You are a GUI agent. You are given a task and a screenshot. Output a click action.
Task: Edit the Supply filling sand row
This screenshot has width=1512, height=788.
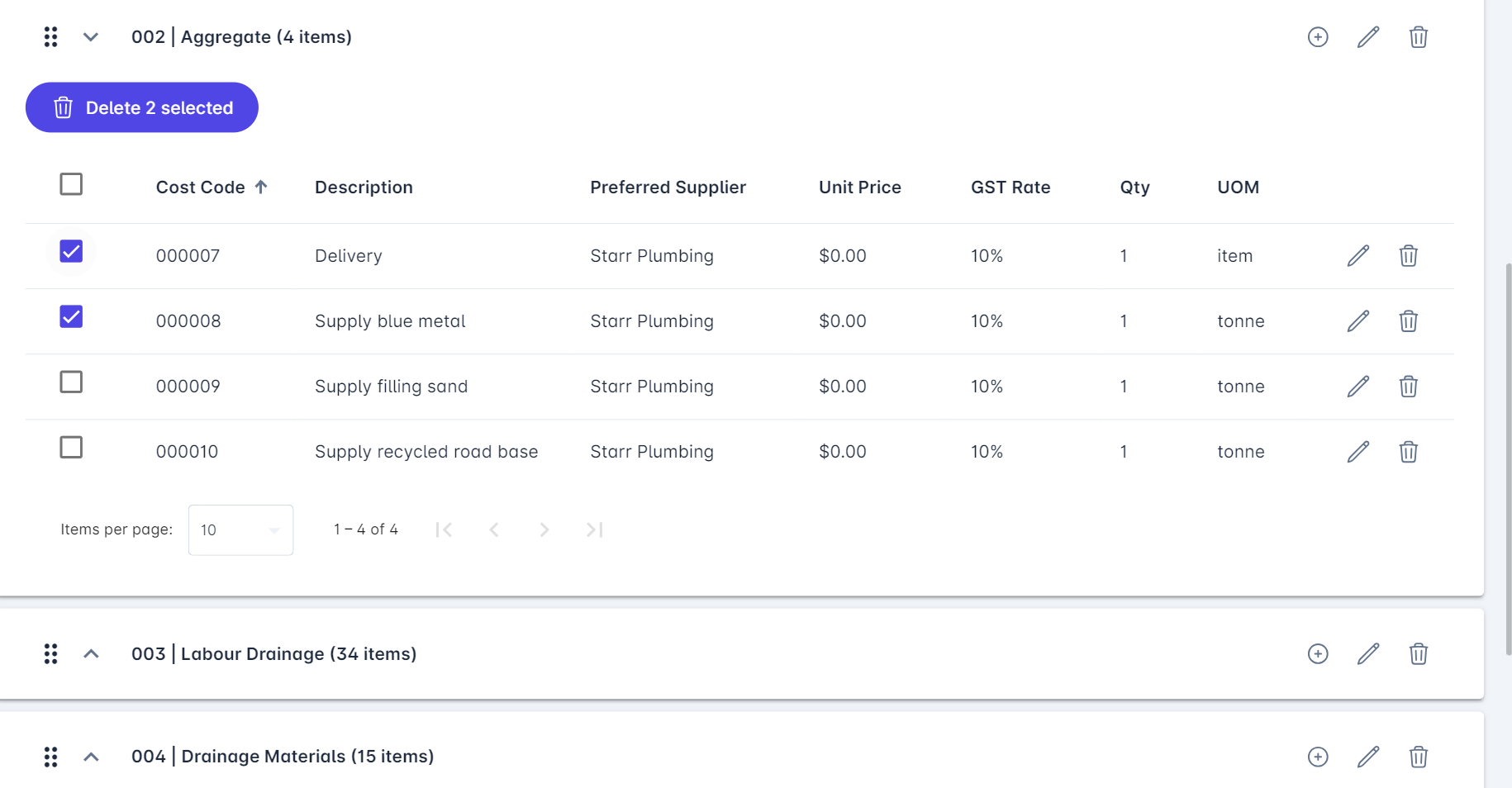click(x=1358, y=387)
